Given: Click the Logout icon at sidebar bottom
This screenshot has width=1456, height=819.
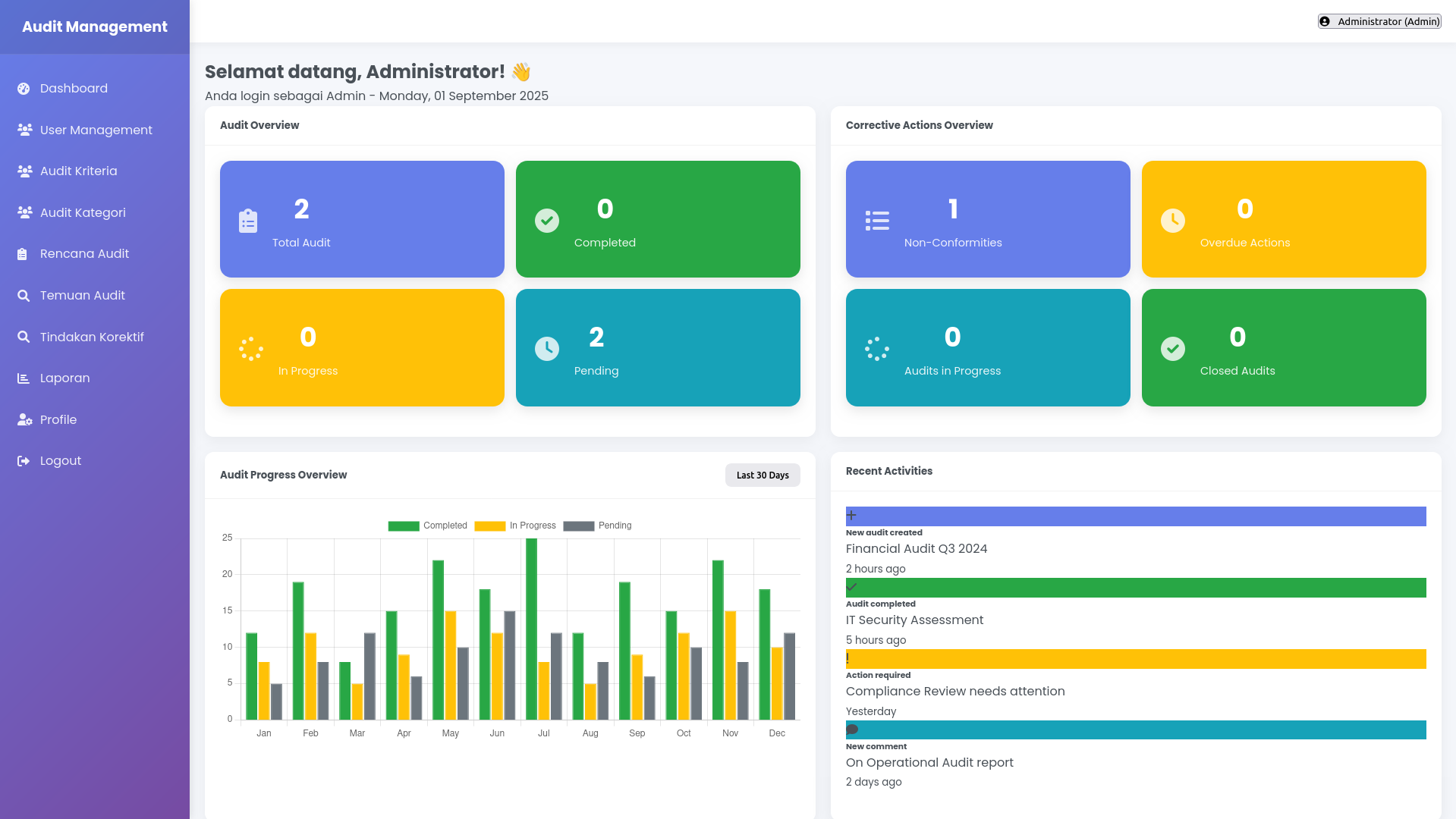Looking at the screenshot, I should pos(24,460).
